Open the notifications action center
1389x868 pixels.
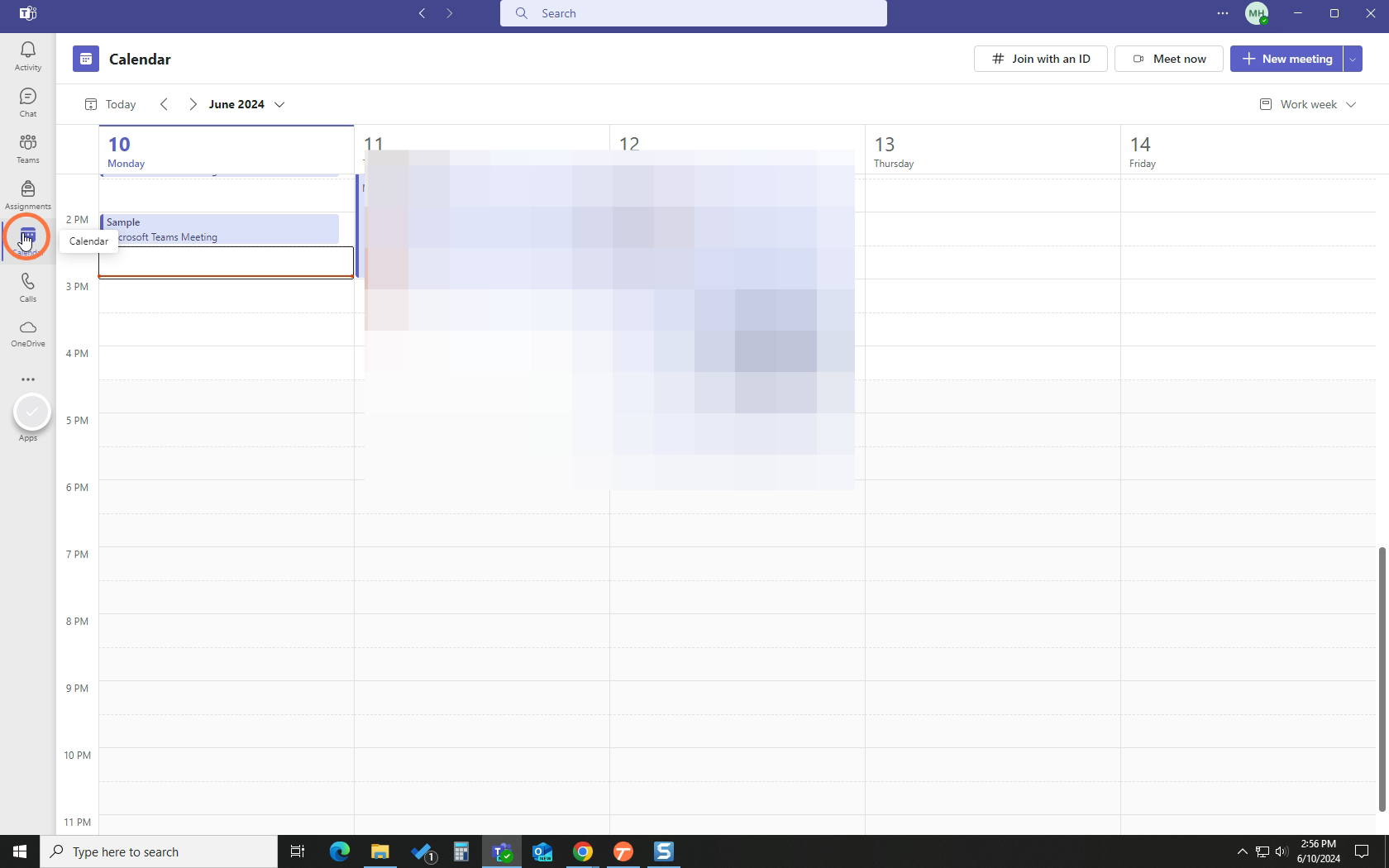pyautogui.click(x=1362, y=851)
